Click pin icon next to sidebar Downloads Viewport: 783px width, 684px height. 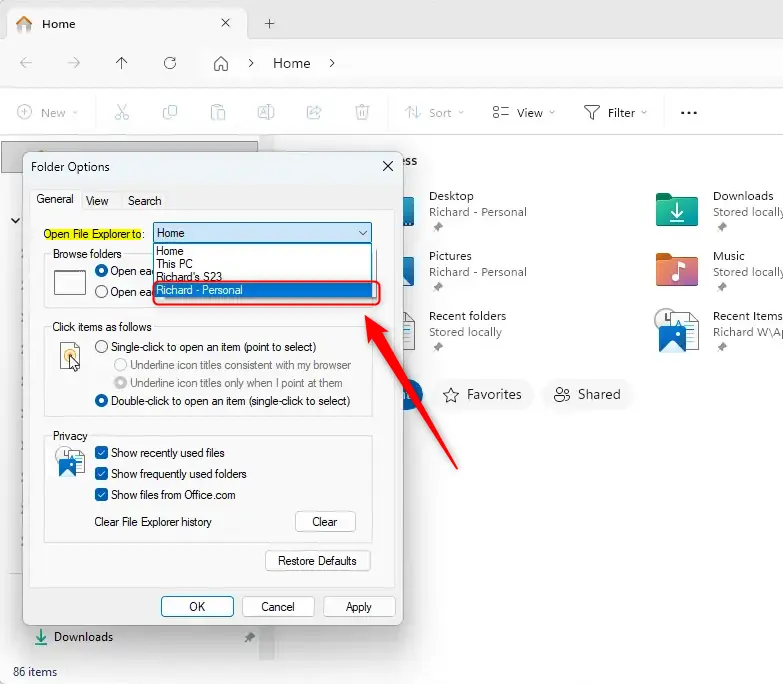[249, 637]
